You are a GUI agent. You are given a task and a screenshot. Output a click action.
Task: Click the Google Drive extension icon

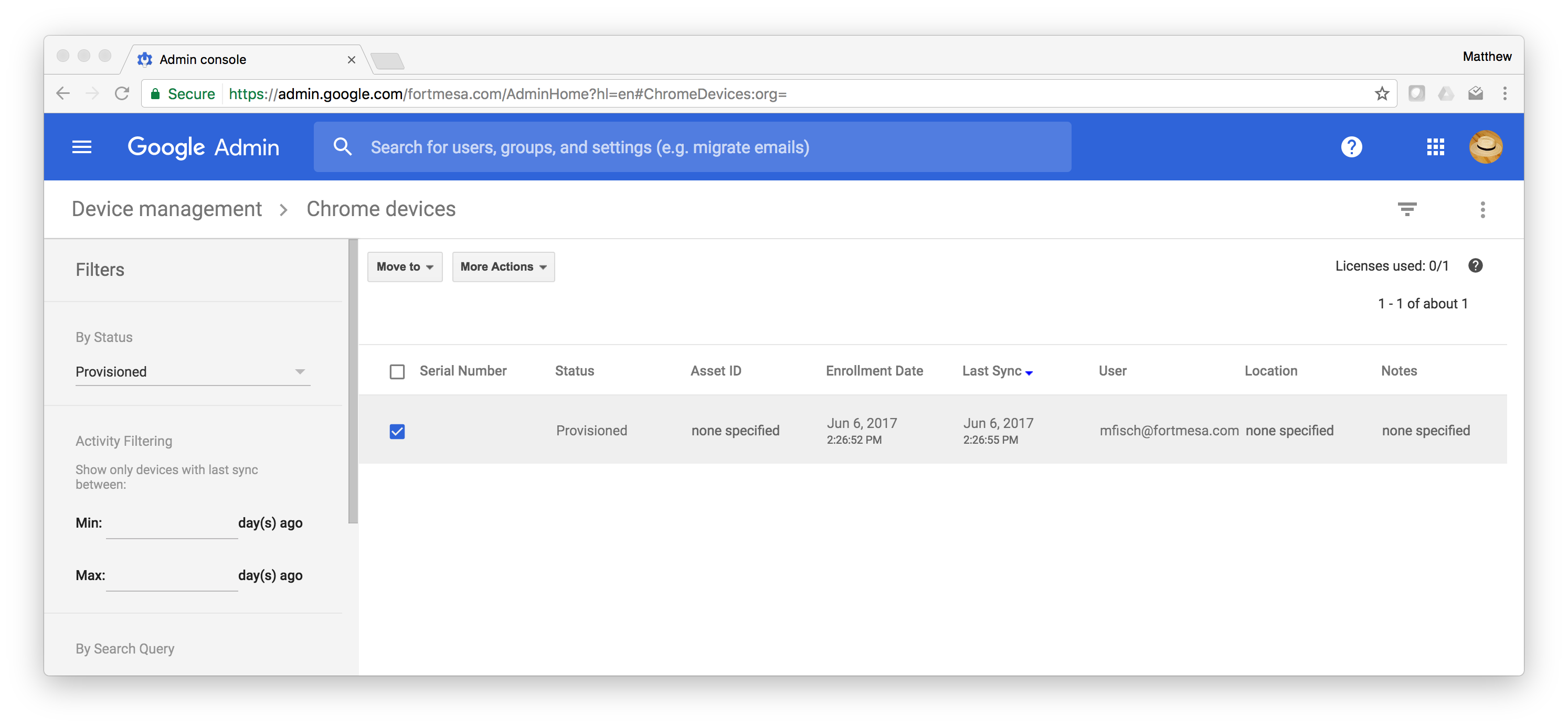pos(1446,94)
